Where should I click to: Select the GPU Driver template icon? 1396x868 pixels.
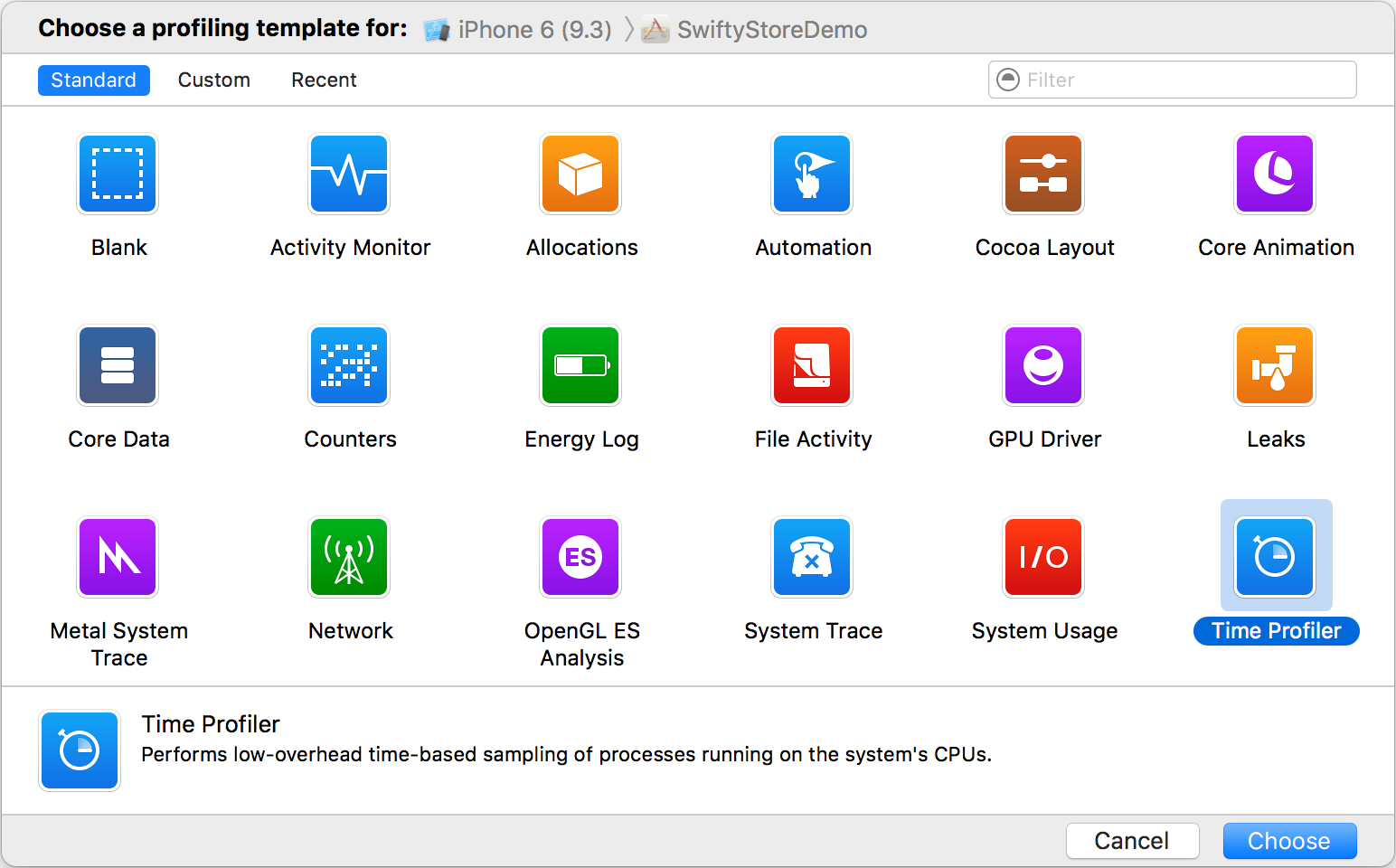[1043, 365]
